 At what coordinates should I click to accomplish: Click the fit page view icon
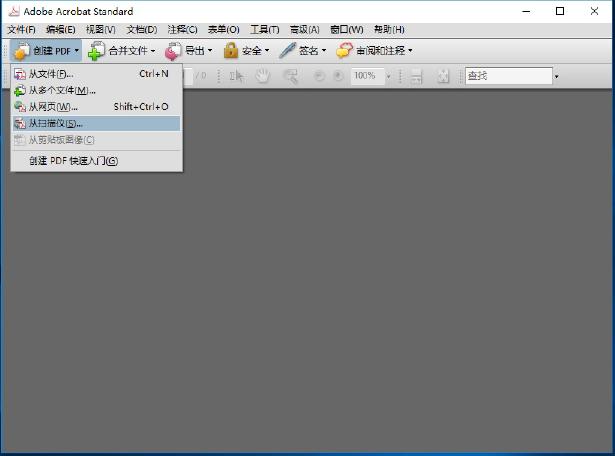[444, 76]
